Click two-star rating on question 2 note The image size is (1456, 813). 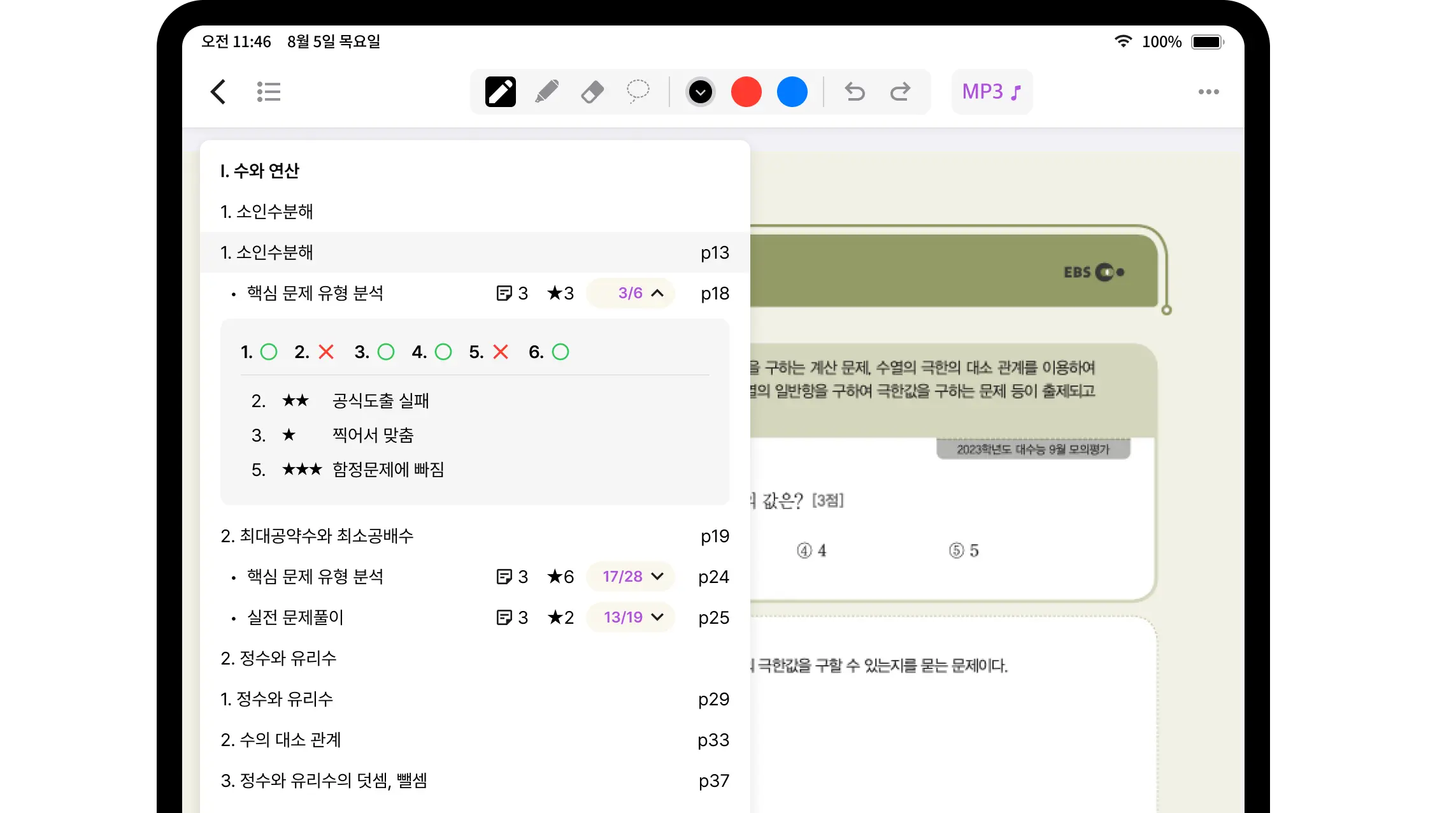[x=296, y=401]
